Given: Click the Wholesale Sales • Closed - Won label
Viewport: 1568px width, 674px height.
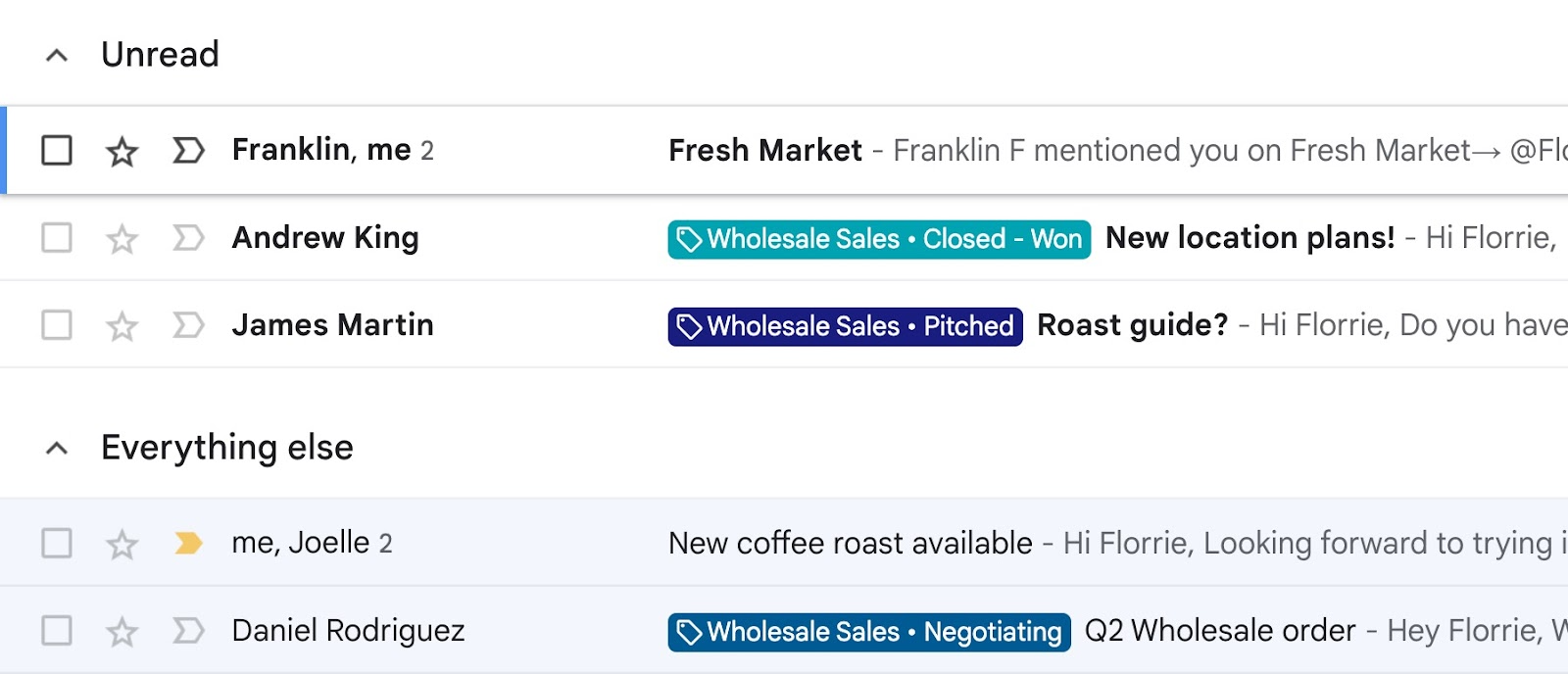Looking at the screenshot, I should coord(879,239).
